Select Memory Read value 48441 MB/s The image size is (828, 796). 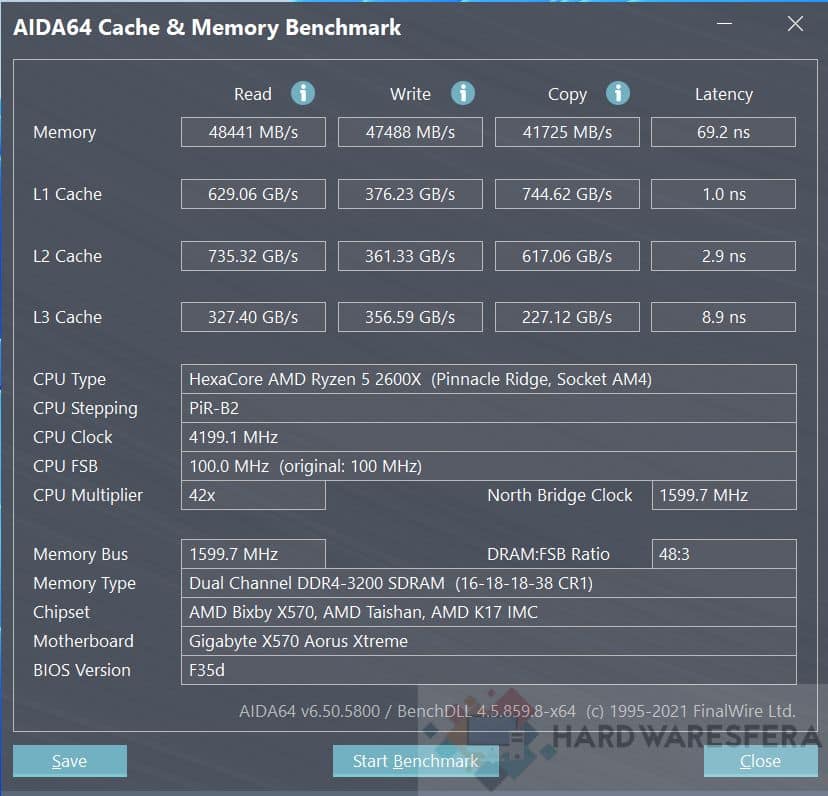coord(253,132)
